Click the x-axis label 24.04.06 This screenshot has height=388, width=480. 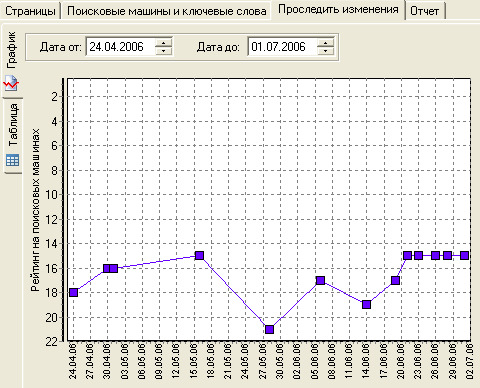tap(72, 361)
